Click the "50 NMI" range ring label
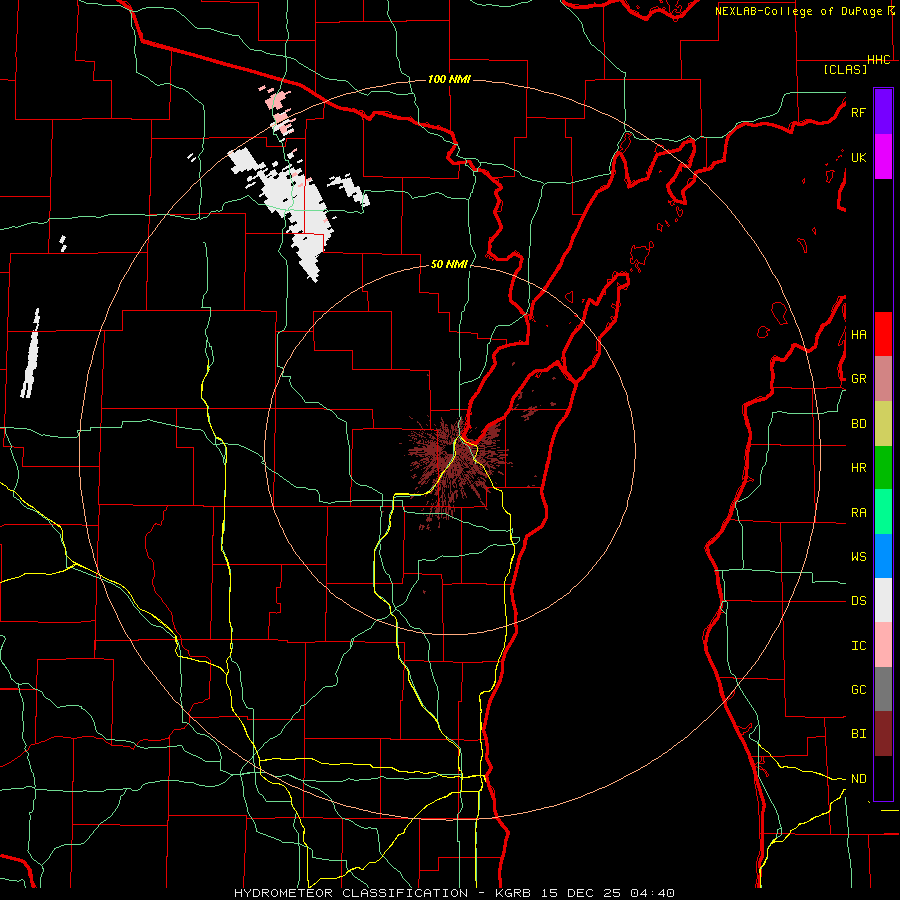This screenshot has width=900, height=900. pyautogui.click(x=449, y=264)
